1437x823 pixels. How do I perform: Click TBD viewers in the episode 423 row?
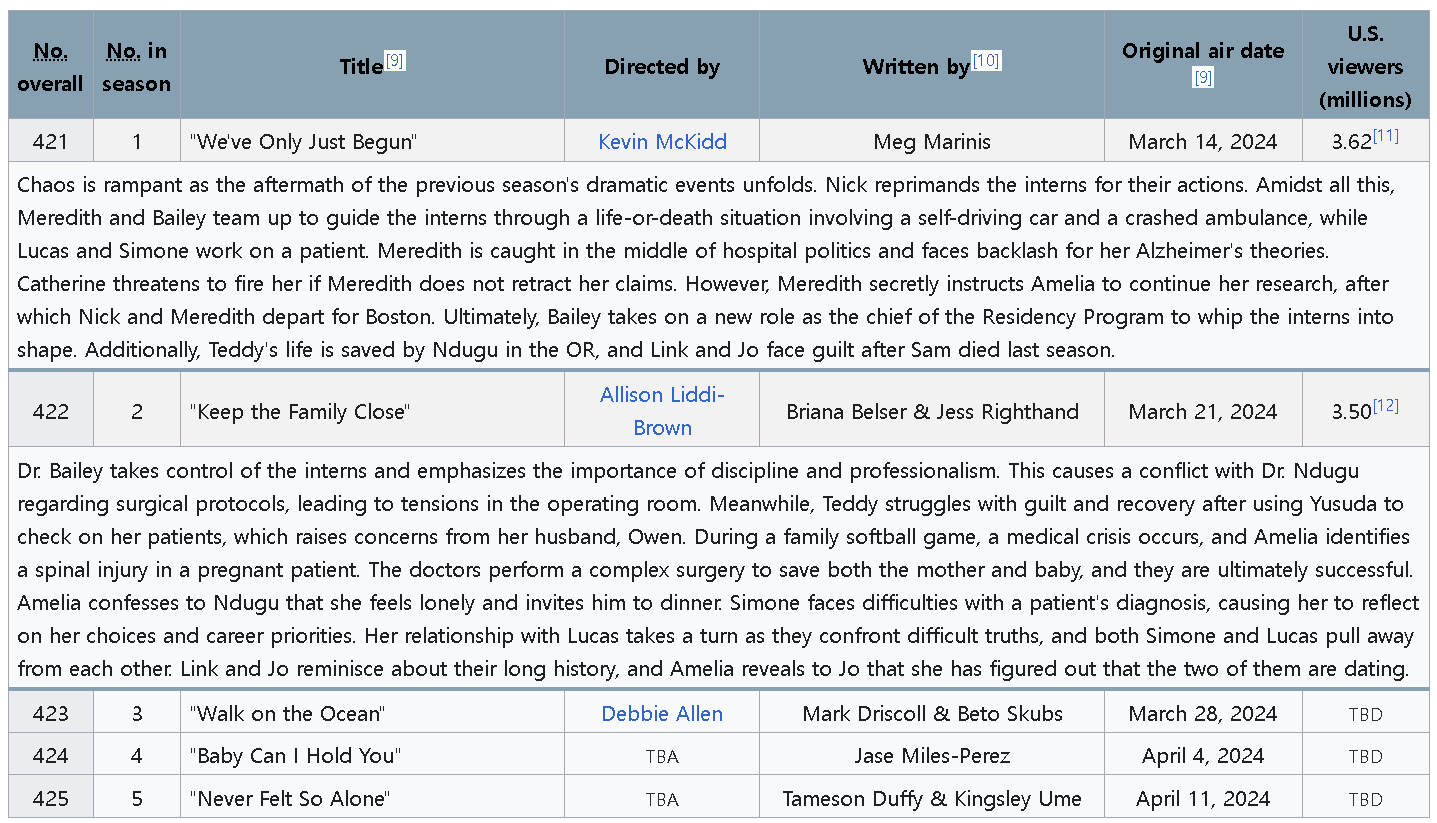pyautogui.click(x=1365, y=715)
